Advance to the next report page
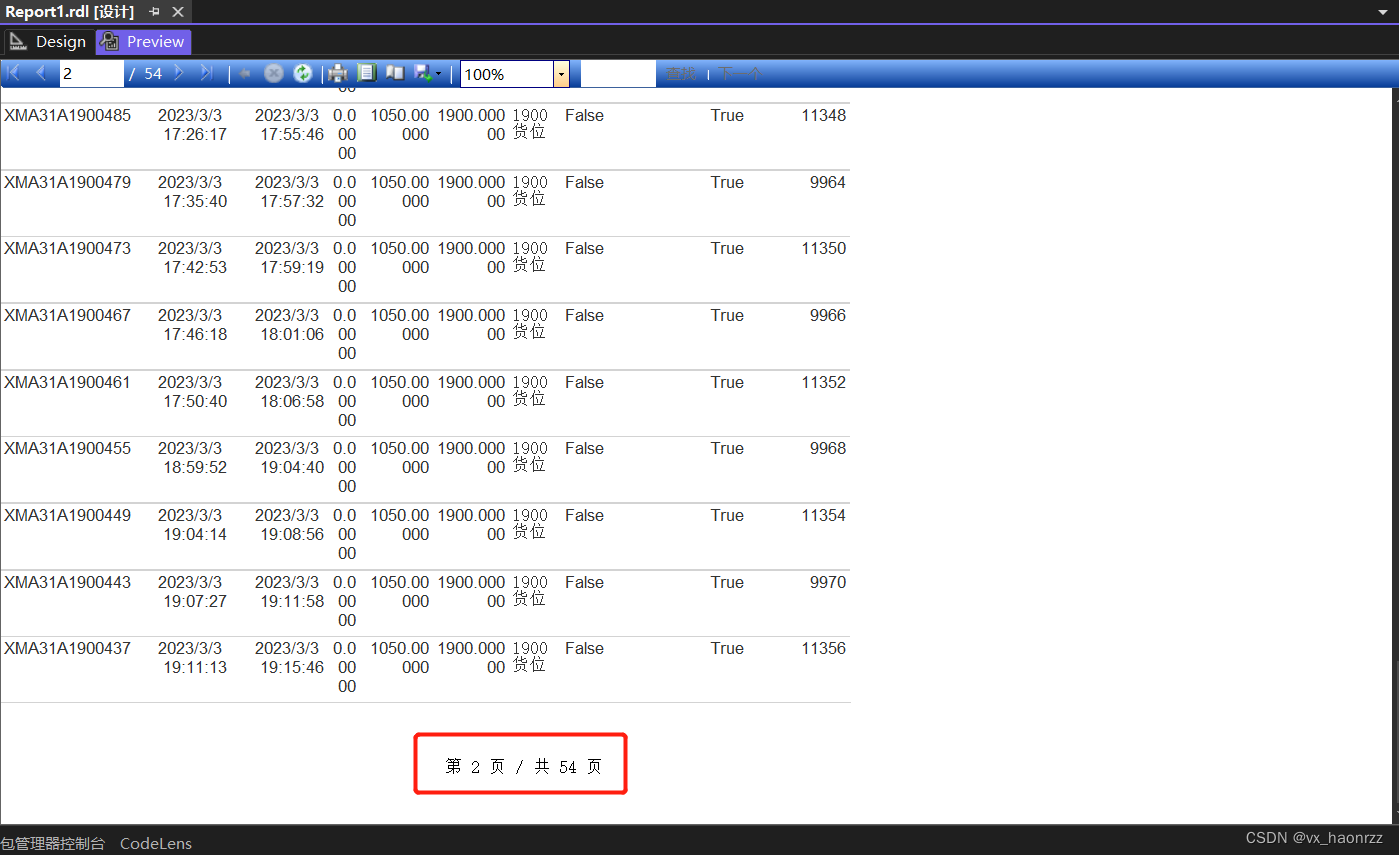This screenshot has height=855, width=1399. click(x=178, y=72)
